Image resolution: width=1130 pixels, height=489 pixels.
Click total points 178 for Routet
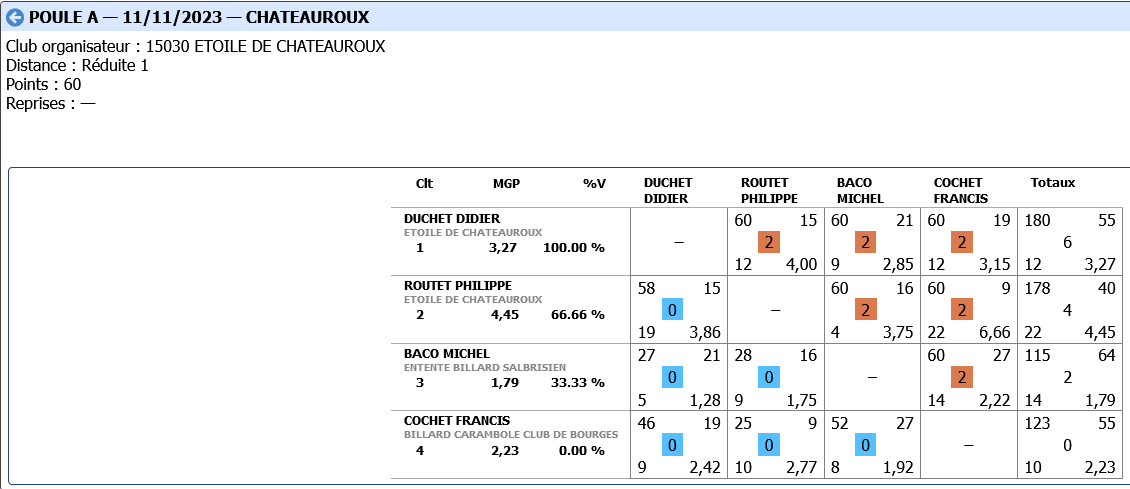pyautogui.click(x=1037, y=288)
